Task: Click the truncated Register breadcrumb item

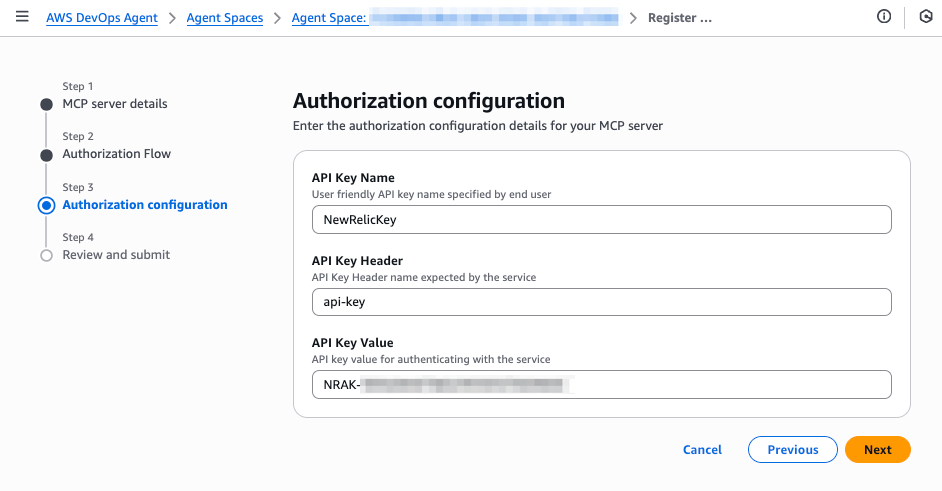Action: [679, 18]
